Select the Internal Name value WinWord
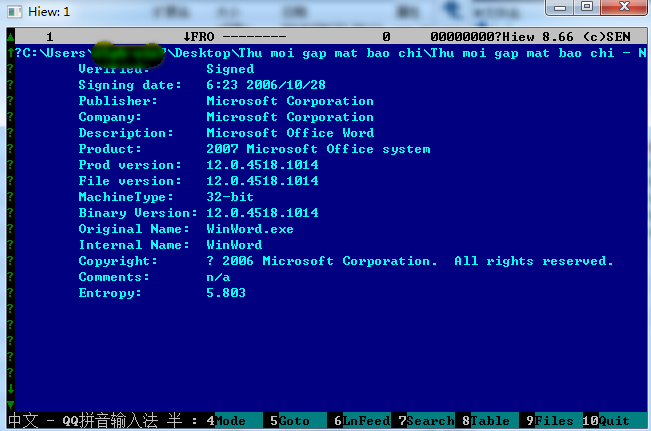The image size is (651, 431). coord(234,245)
